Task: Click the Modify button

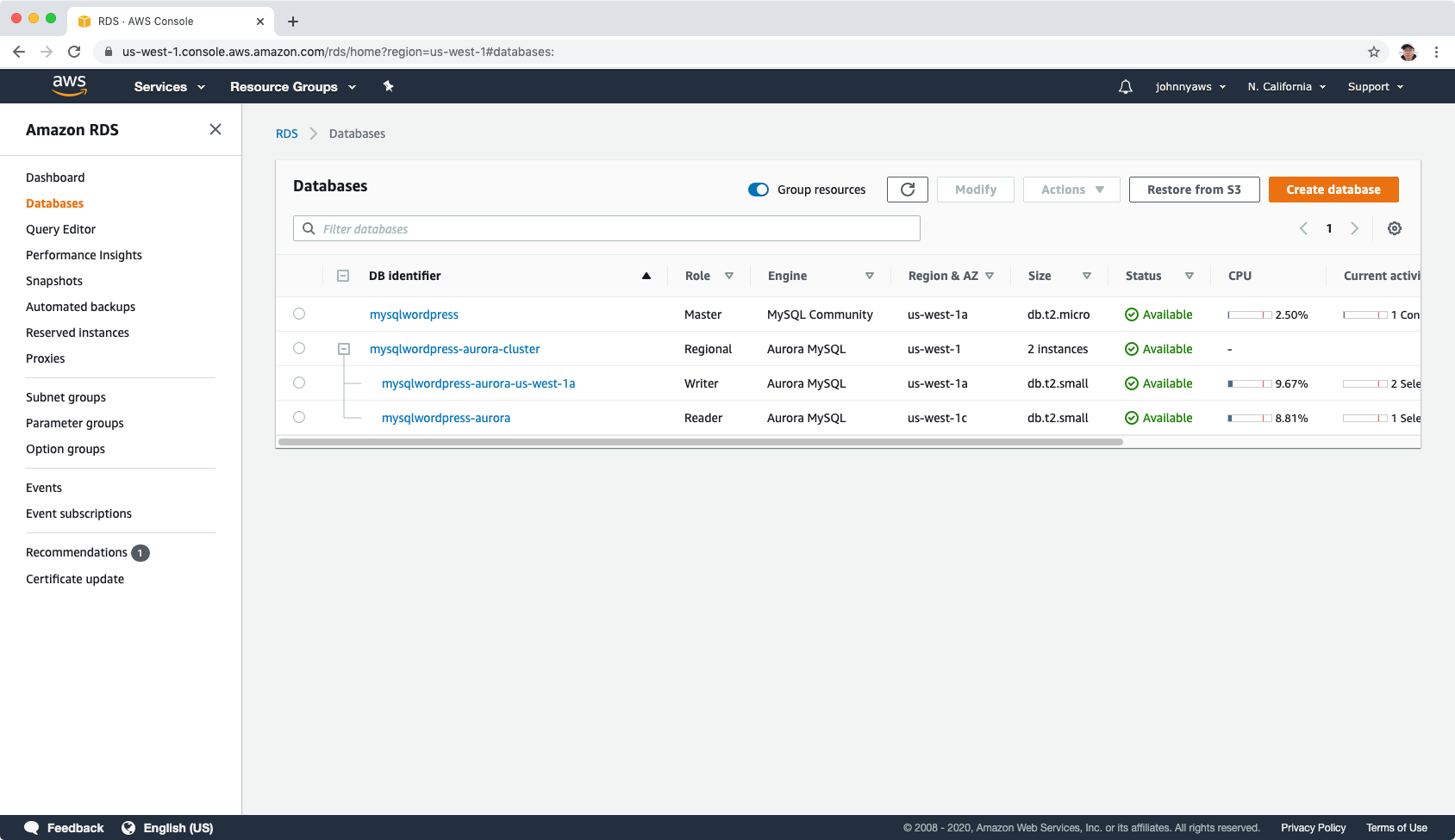Action: 976,190
